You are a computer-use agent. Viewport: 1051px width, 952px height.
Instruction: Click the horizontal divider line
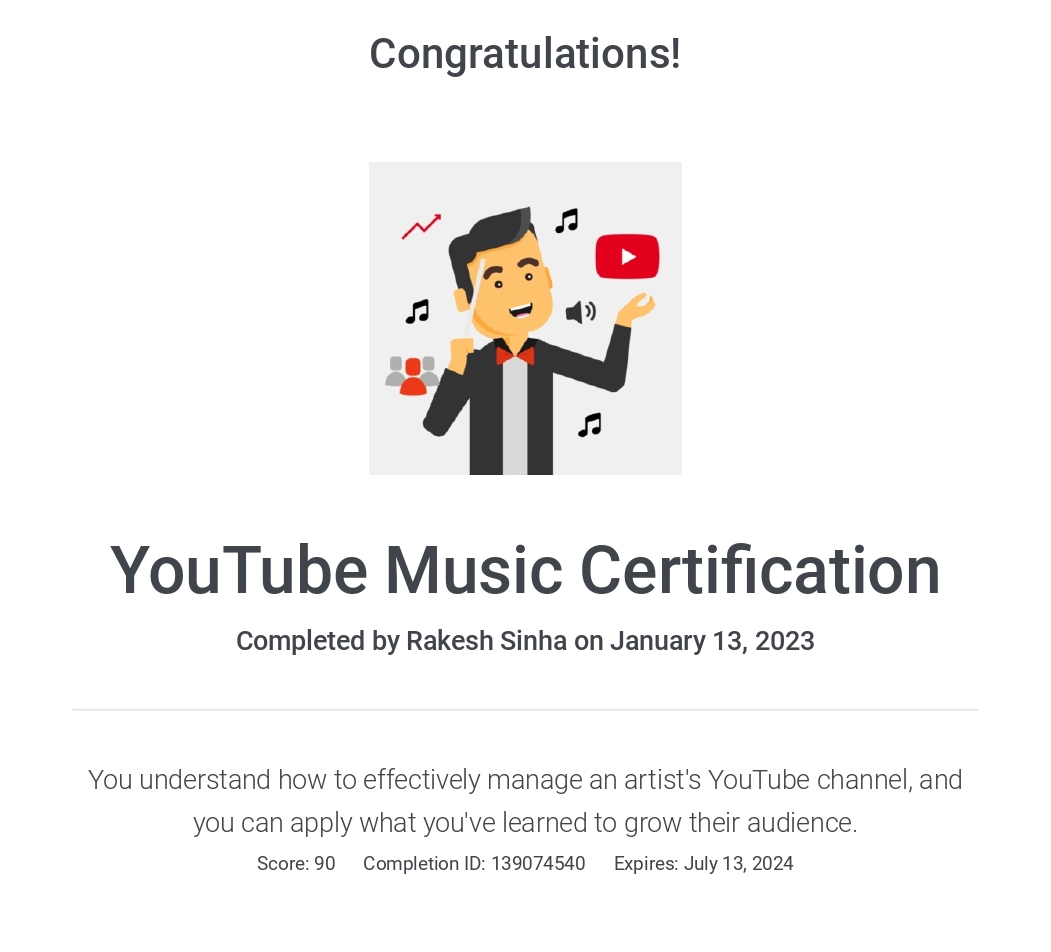pyautogui.click(x=526, y=709)
